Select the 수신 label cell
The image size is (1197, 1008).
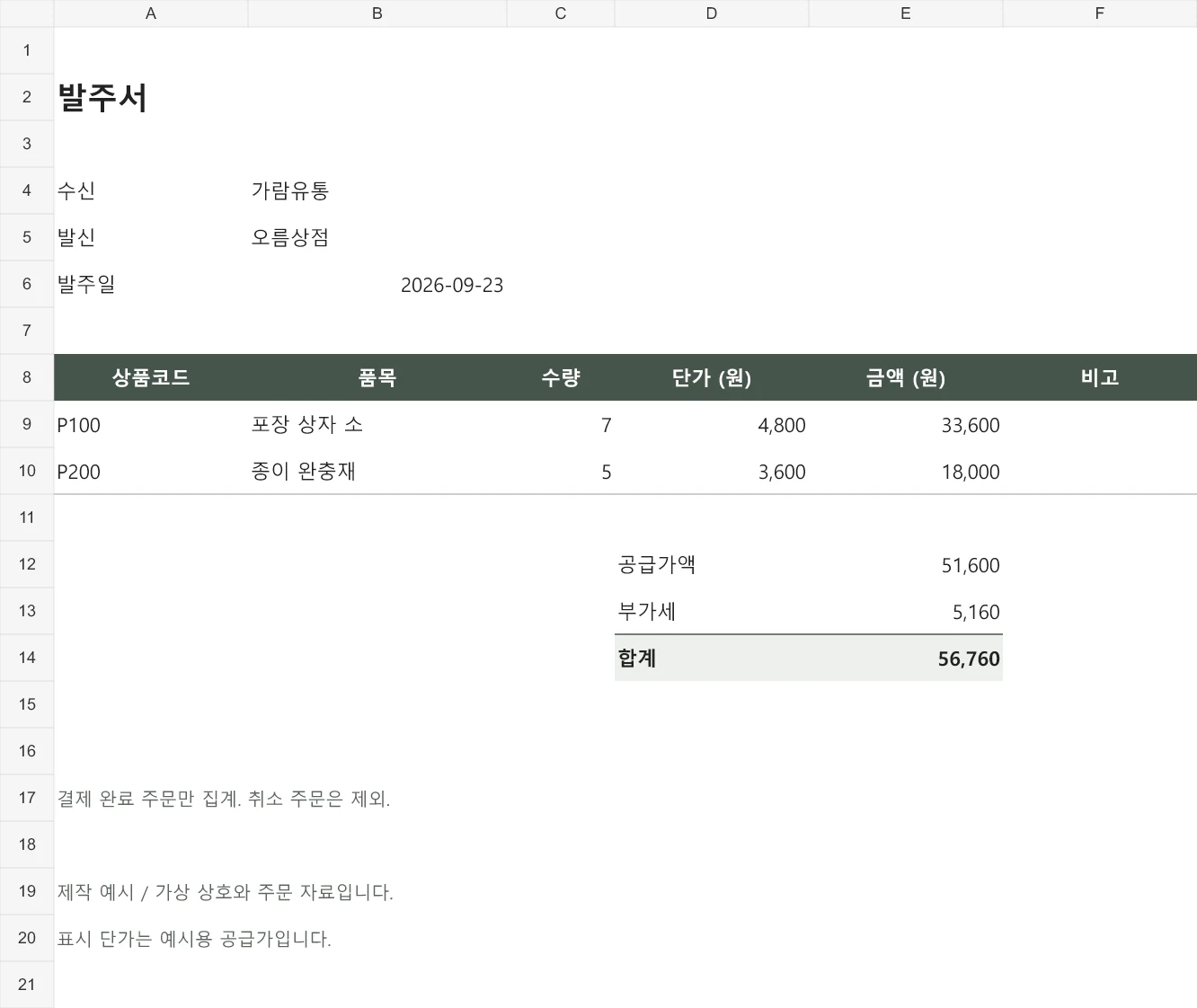click(151, 190)
